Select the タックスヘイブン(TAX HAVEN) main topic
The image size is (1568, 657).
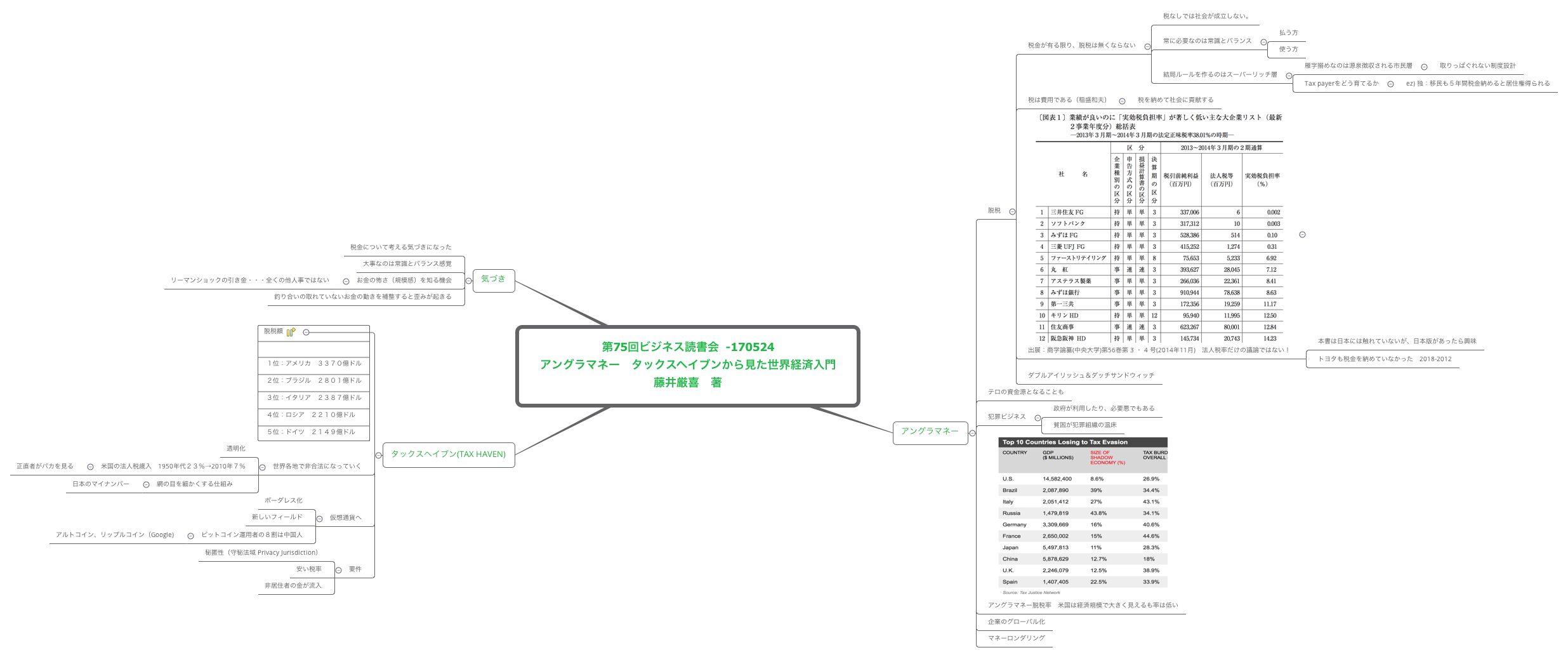pyautogui.click(x=448, y=455)
